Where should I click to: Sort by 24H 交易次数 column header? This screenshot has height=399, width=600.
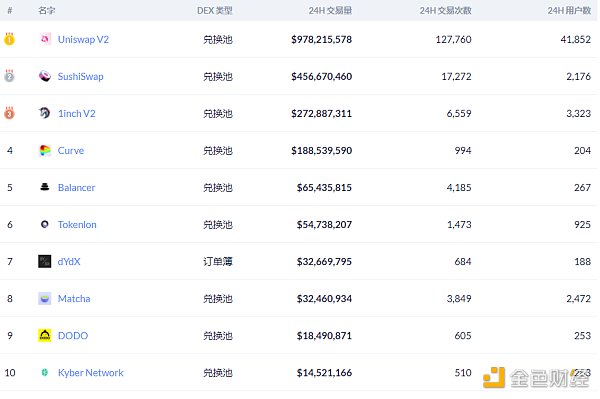(445, 10)
